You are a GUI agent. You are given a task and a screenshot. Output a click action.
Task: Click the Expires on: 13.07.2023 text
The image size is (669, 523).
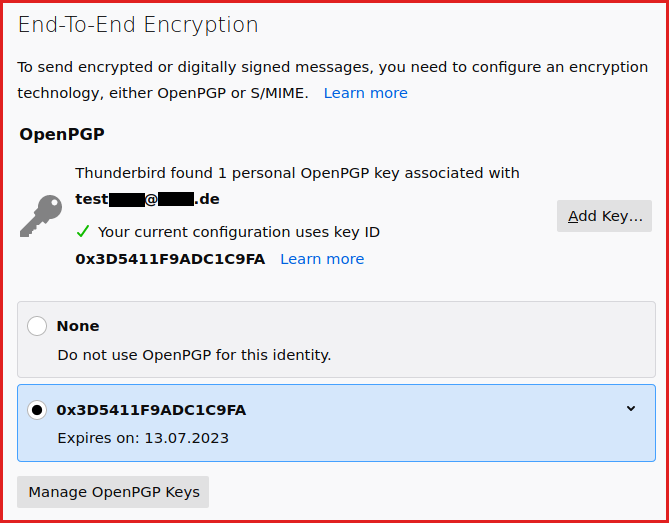click(143, 438)
